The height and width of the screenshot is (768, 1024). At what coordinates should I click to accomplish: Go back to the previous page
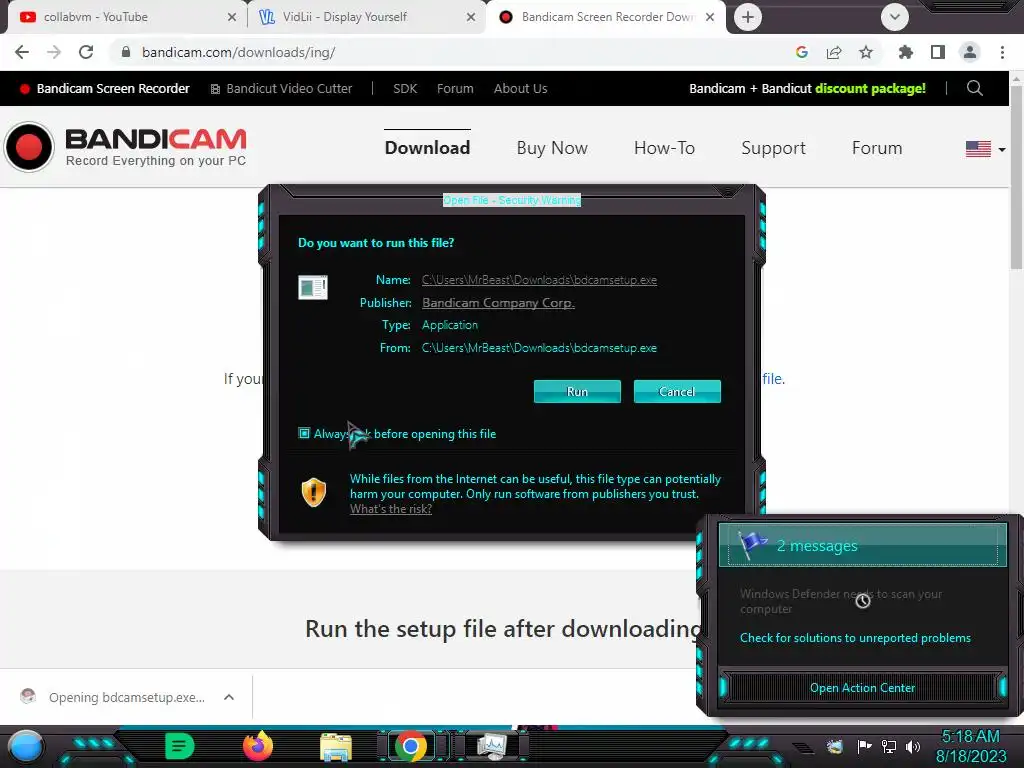point(22,52)
